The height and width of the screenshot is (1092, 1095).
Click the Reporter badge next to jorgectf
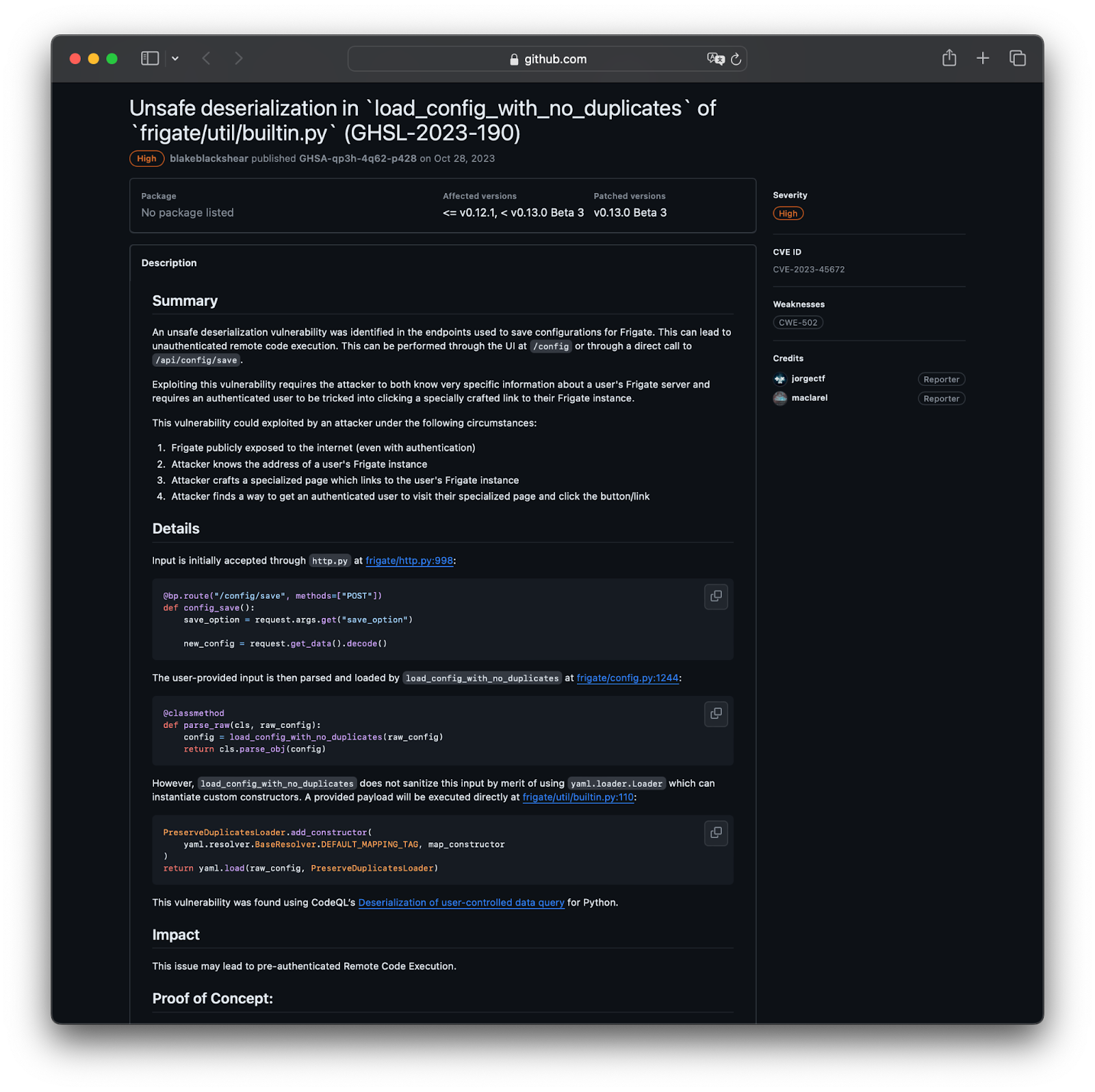941,380
